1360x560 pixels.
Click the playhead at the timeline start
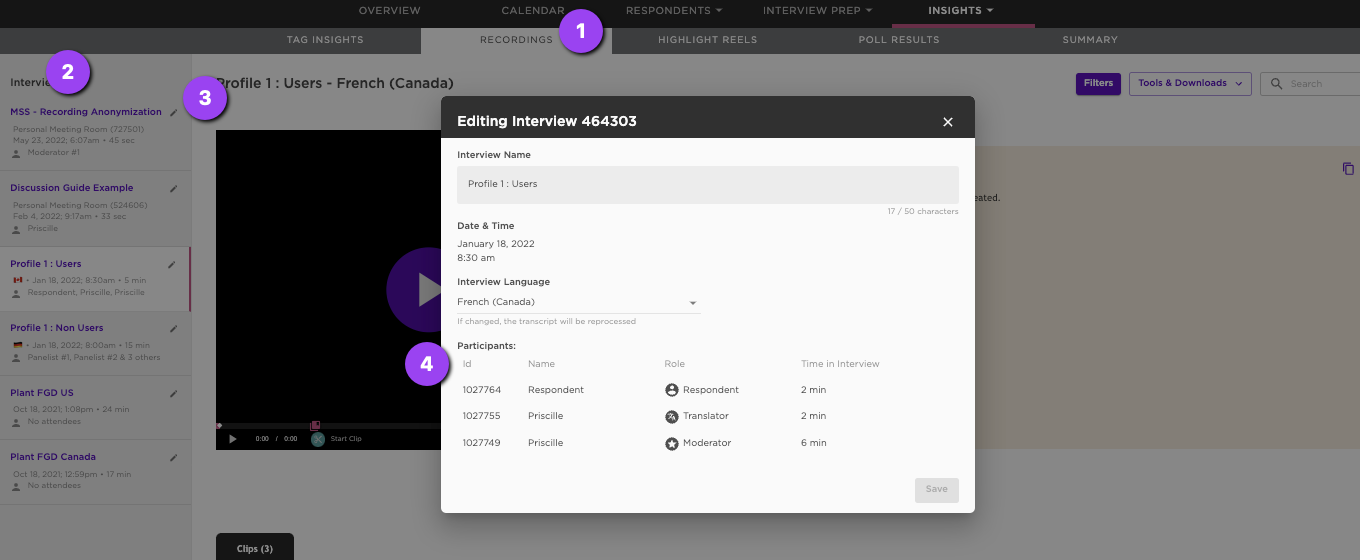pyautogui.click(x=219, y=426)
